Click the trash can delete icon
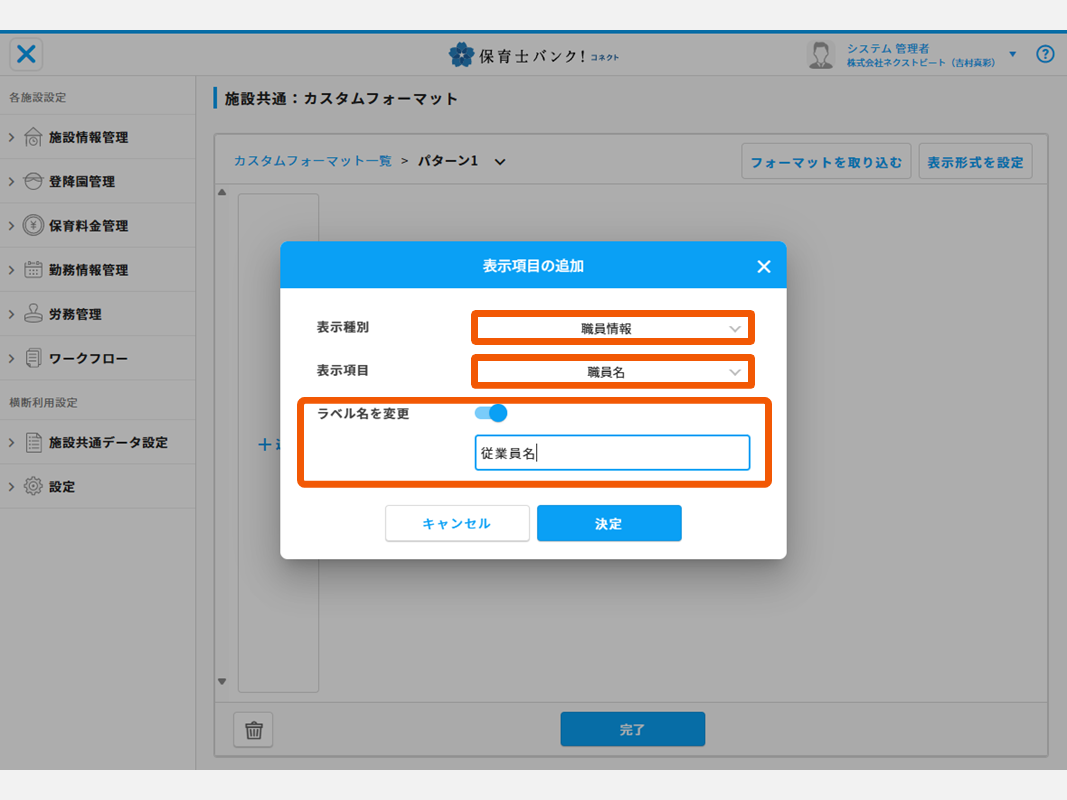Screen dimensions: 1067x800 [253, 730]
